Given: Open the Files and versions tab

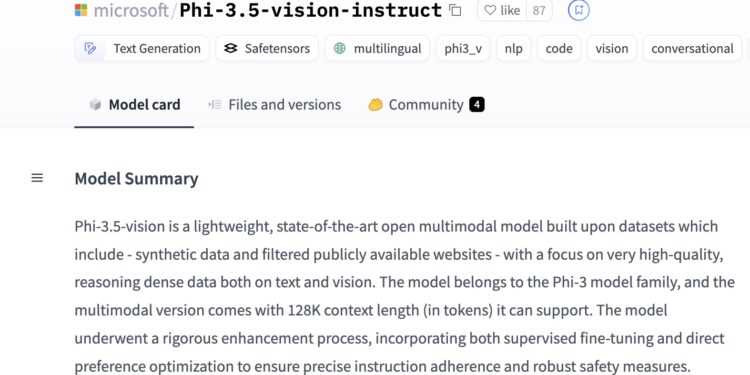Looking at the screenshot, I should (x=275, y=105).
